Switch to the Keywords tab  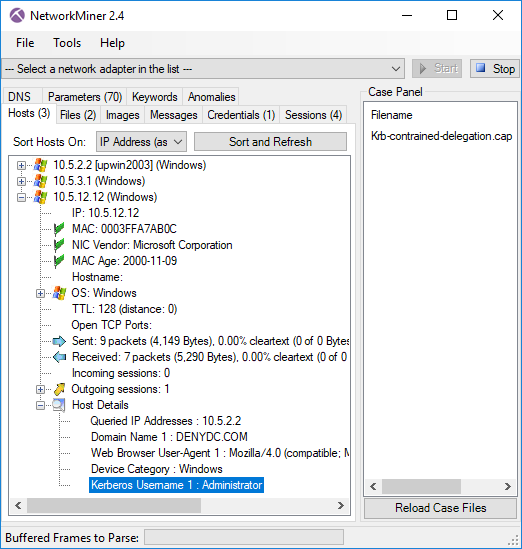pyautogui.click(x=155, y=97)
